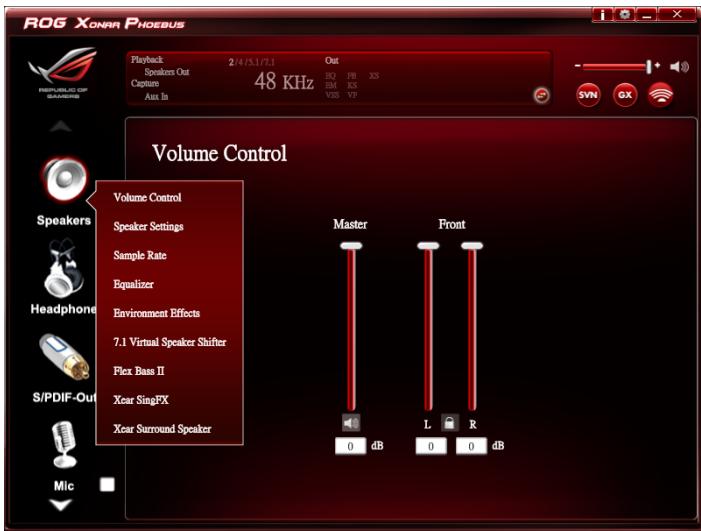This screenshot has height=531, width=701.
Task: Open settings gear in title bar
Action: 625,15
